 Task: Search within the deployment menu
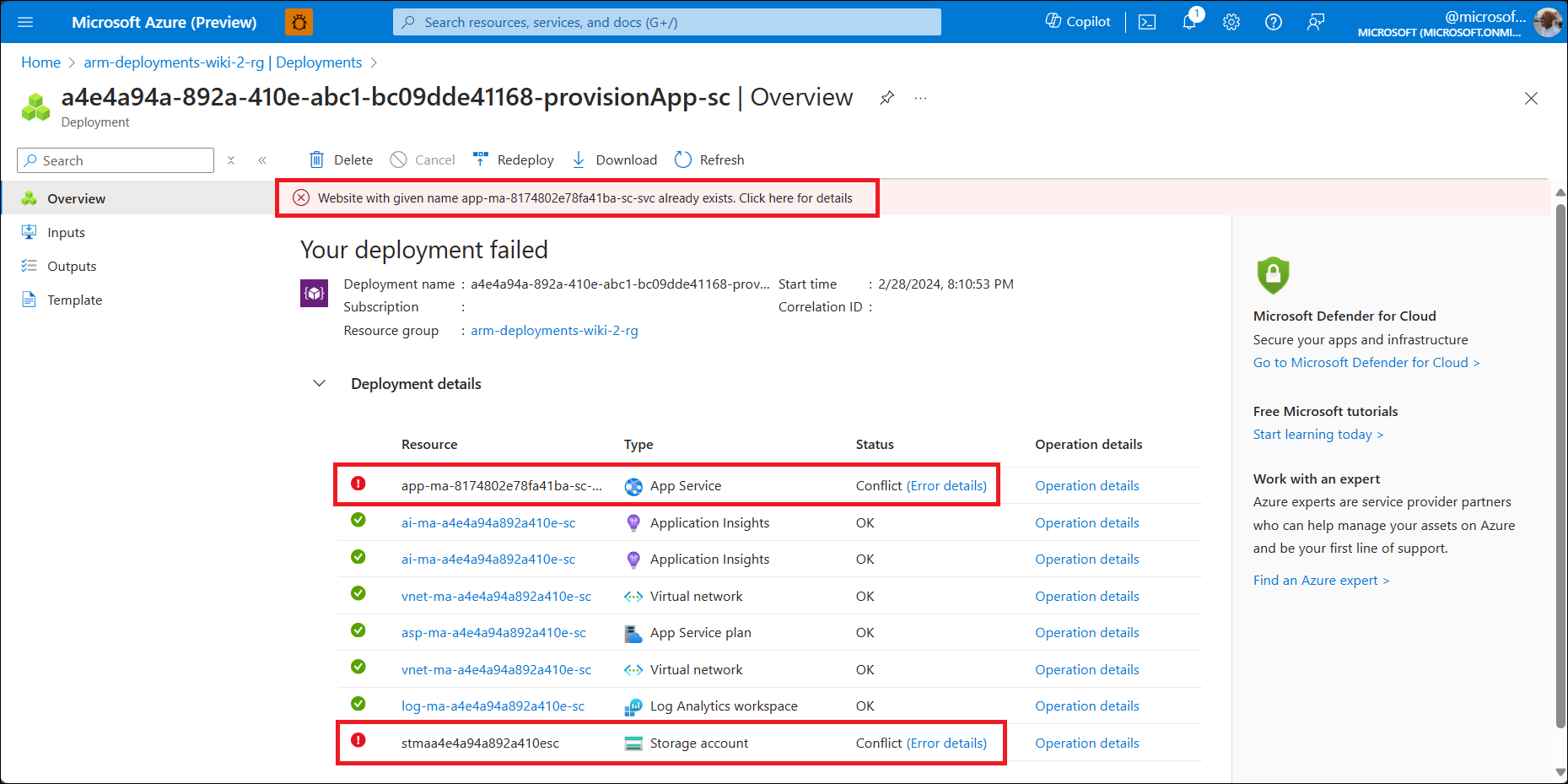pyautogui.click(x=116, y=160)
